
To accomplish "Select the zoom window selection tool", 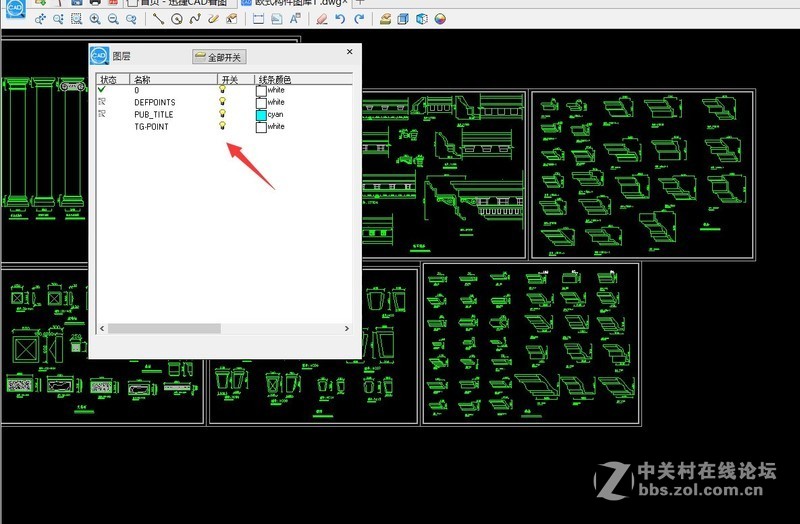I will (77, 19).
